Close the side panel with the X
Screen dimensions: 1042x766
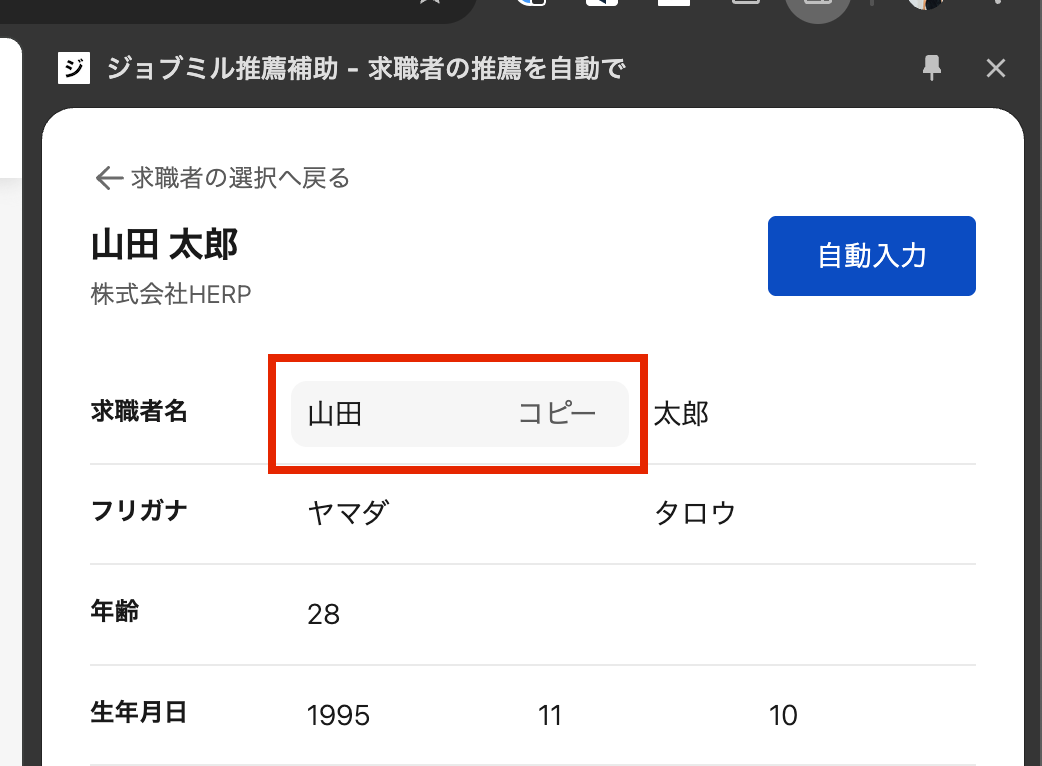995,68
